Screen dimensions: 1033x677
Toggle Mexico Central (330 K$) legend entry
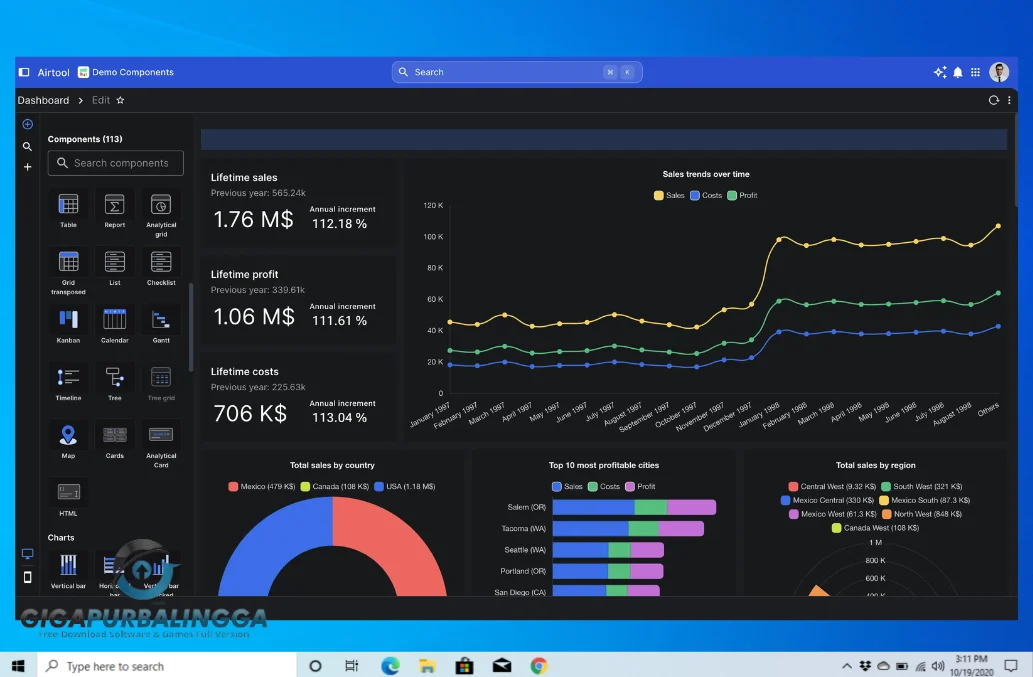click(827, 501)
